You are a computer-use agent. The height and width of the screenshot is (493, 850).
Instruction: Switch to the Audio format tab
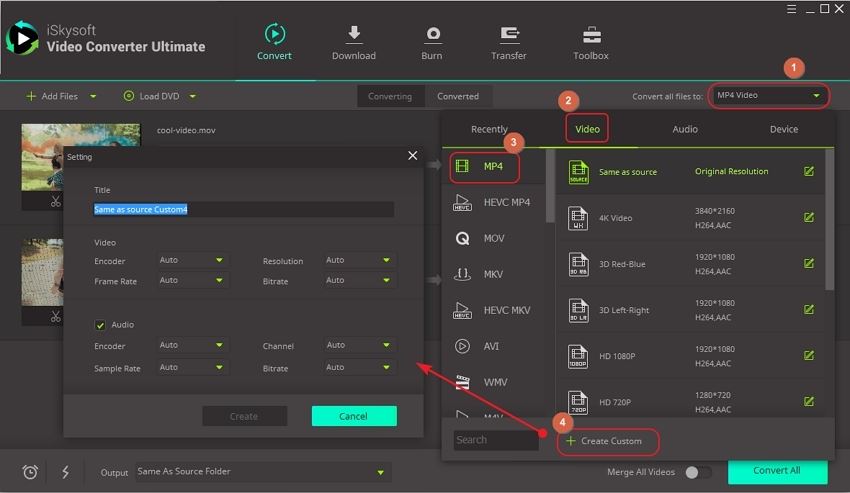point(685,129)
